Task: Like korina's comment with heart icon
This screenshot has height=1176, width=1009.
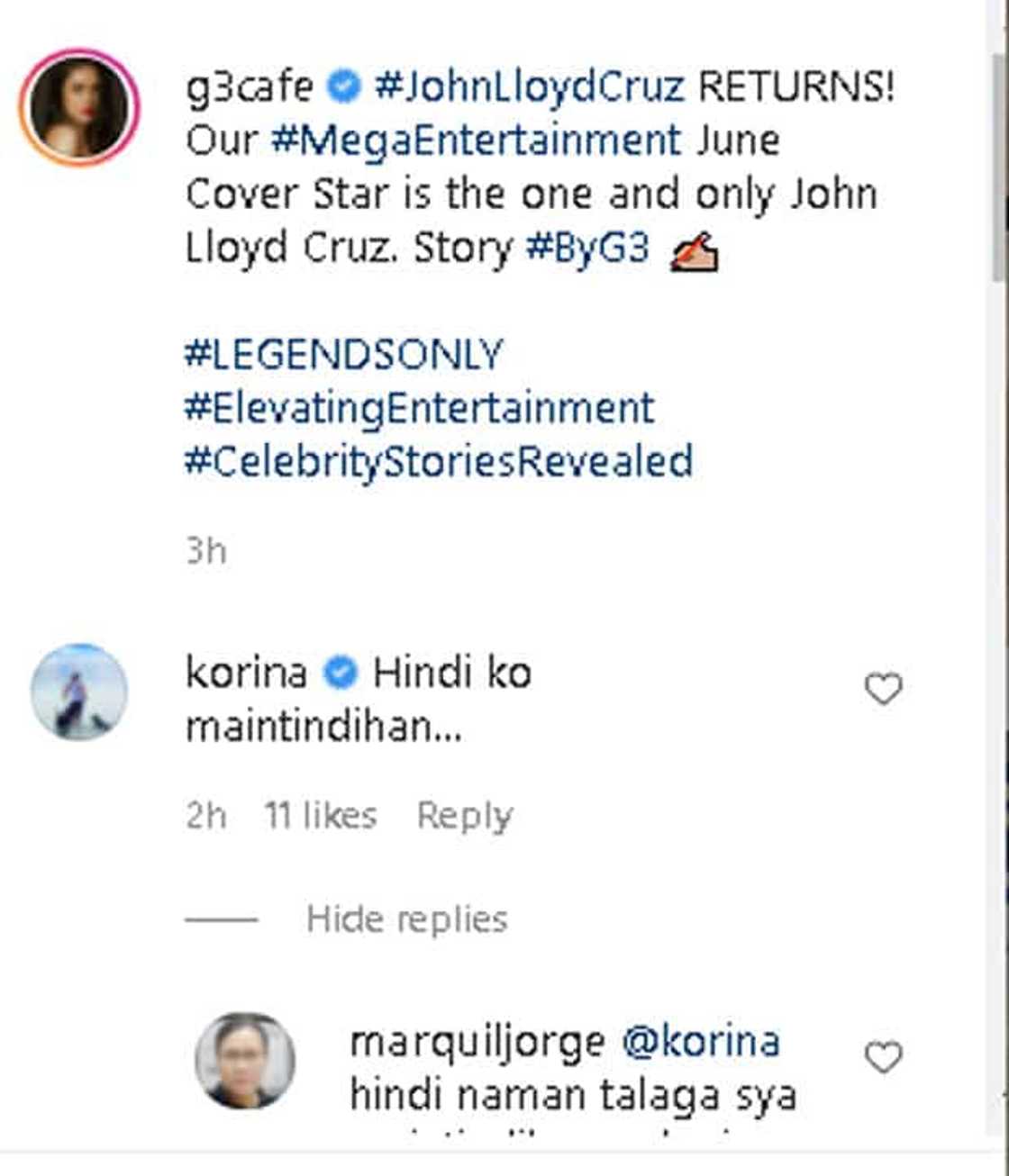Action: pyautogui.click(x=883, y=689)
